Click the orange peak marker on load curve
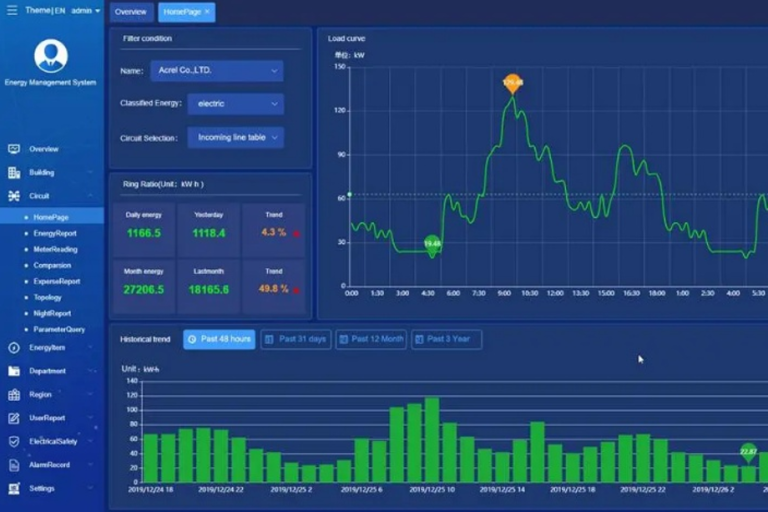The height and width of the screenshot is (512, 768). click(512, 83)
